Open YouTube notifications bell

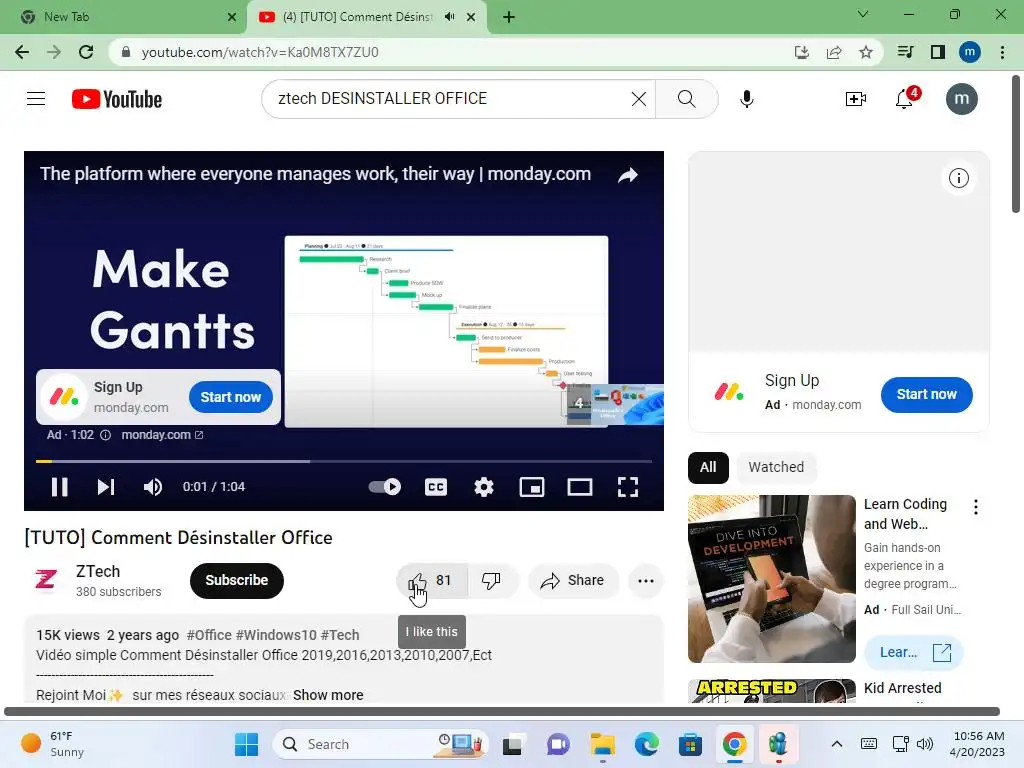click(904, 99)
